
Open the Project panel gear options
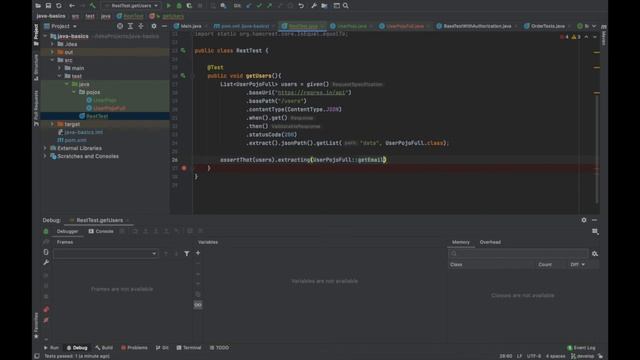coord(154,26)
